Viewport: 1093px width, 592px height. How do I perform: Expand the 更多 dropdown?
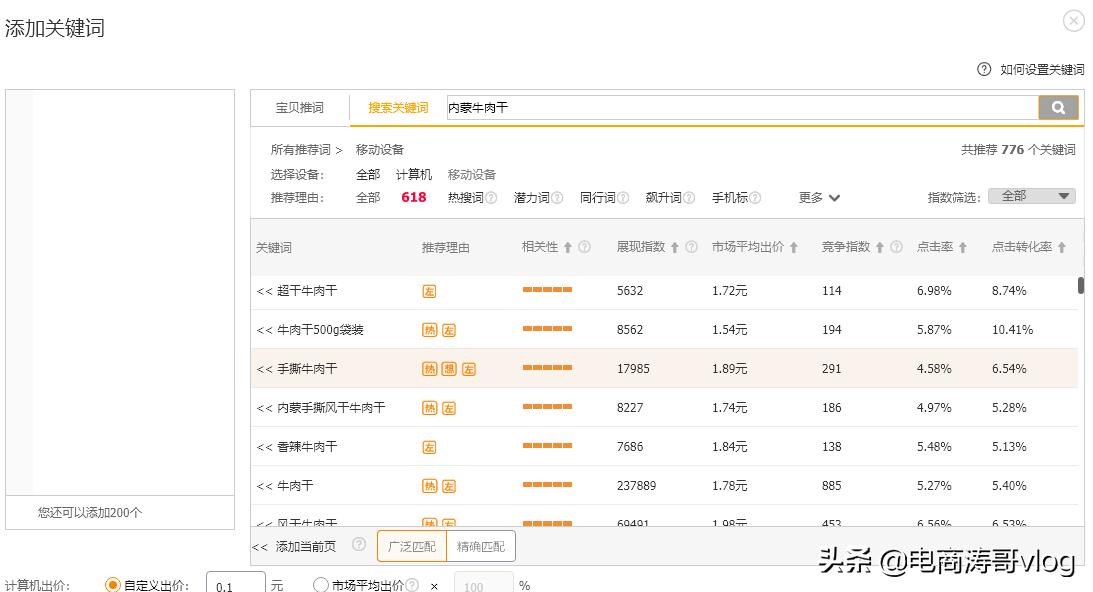813,197
